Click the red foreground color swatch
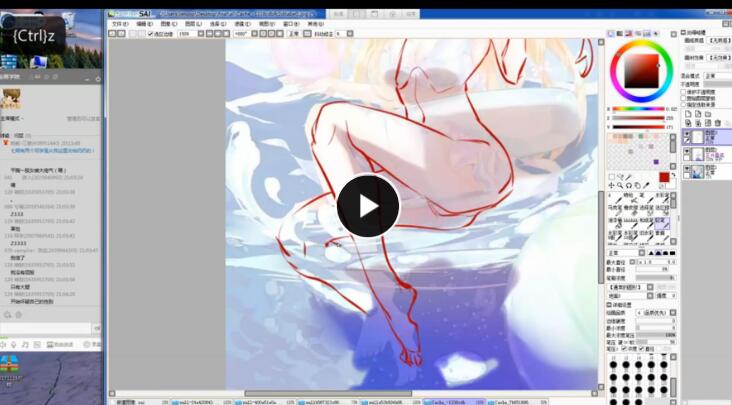 664,177
